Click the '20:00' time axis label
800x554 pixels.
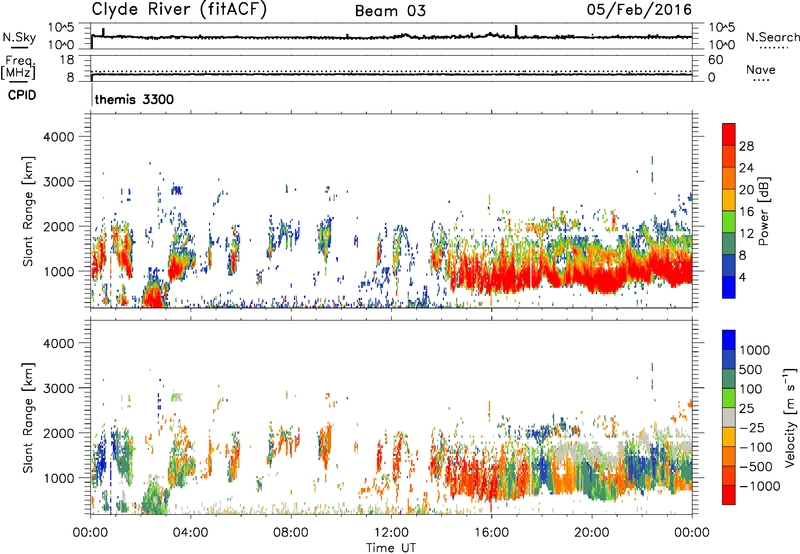click(591, 533)
